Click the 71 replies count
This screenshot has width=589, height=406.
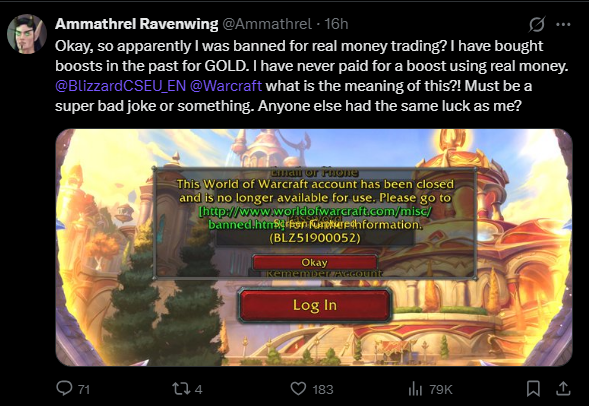pyautogui.click(x=84, y=389)
